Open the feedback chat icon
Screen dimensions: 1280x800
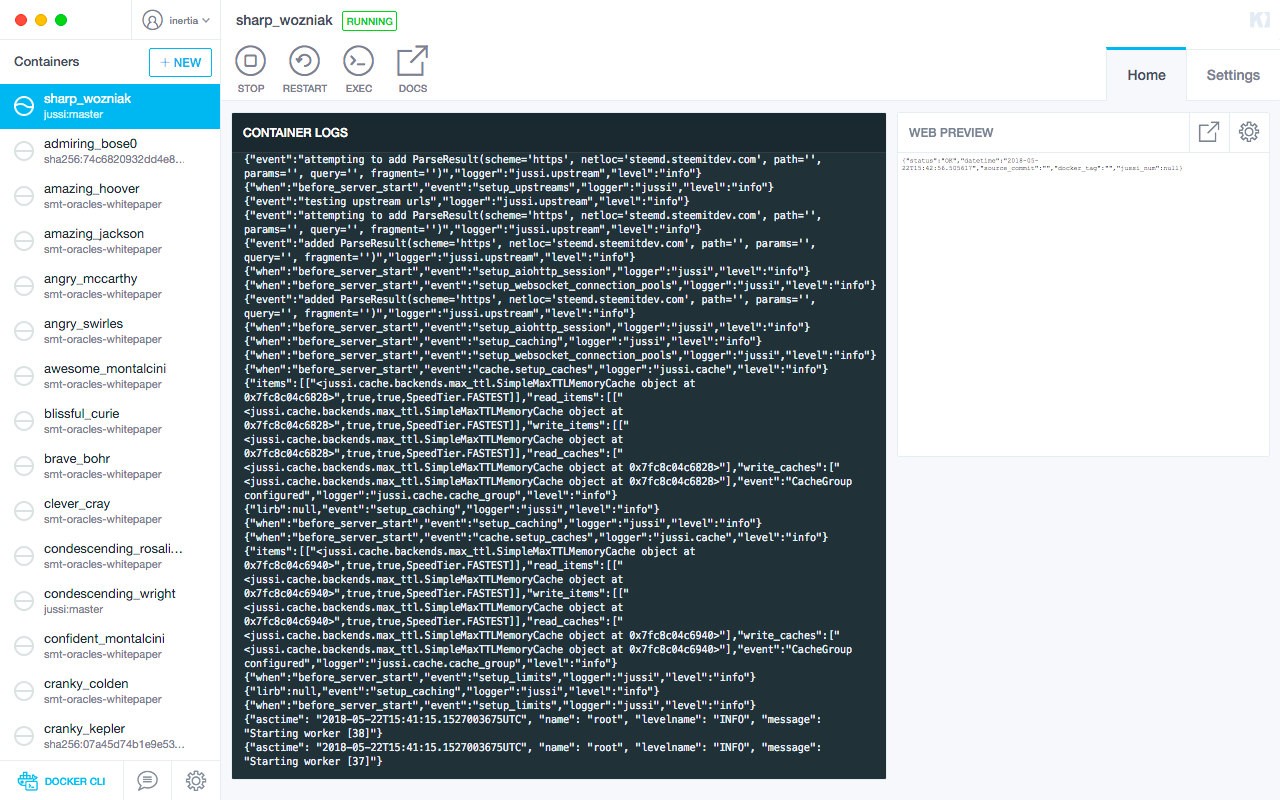(147, 781)
